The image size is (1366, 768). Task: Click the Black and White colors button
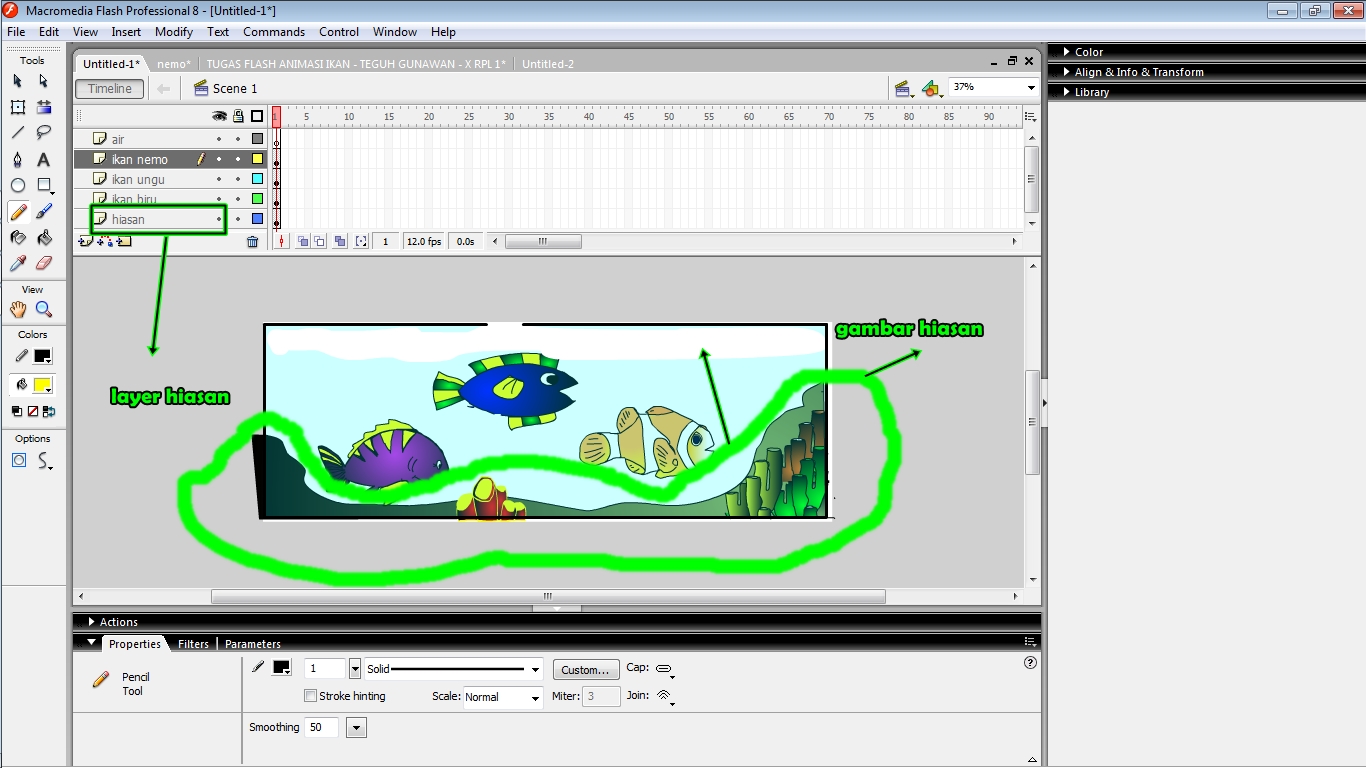tap(17, 411)
